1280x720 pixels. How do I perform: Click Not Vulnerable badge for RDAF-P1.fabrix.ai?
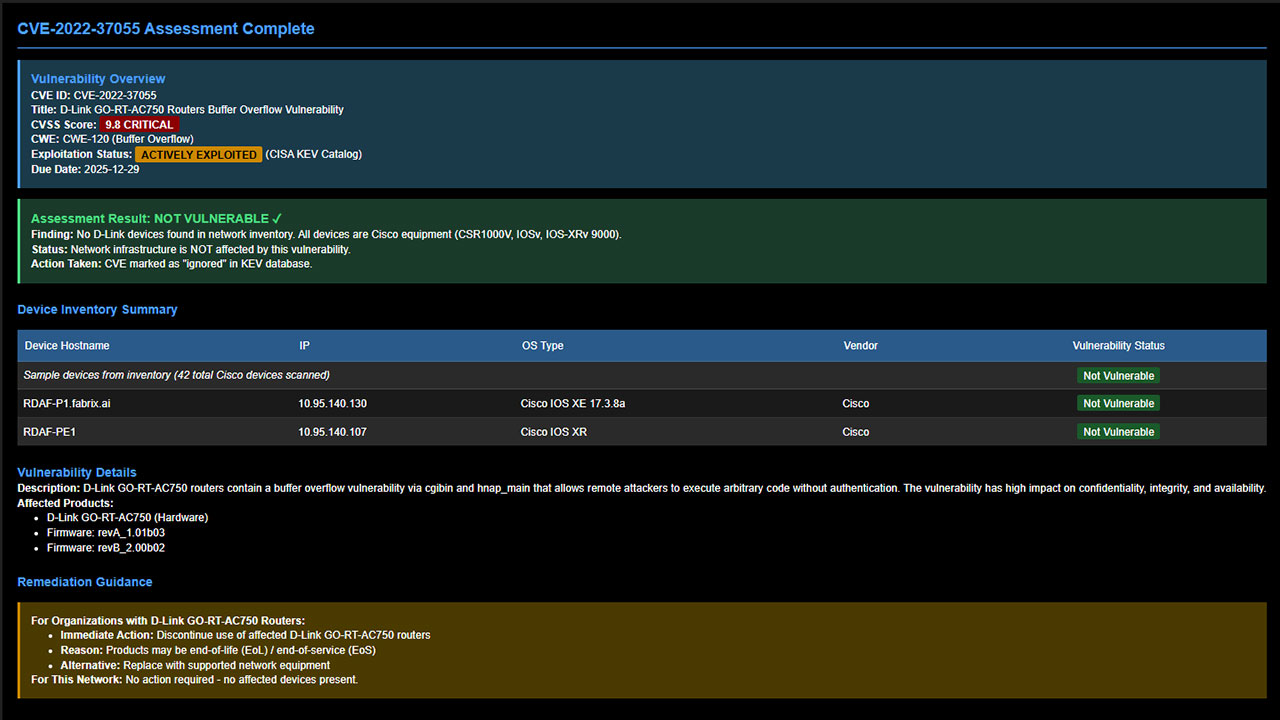pyautogui.click(x=1118, y=404)
